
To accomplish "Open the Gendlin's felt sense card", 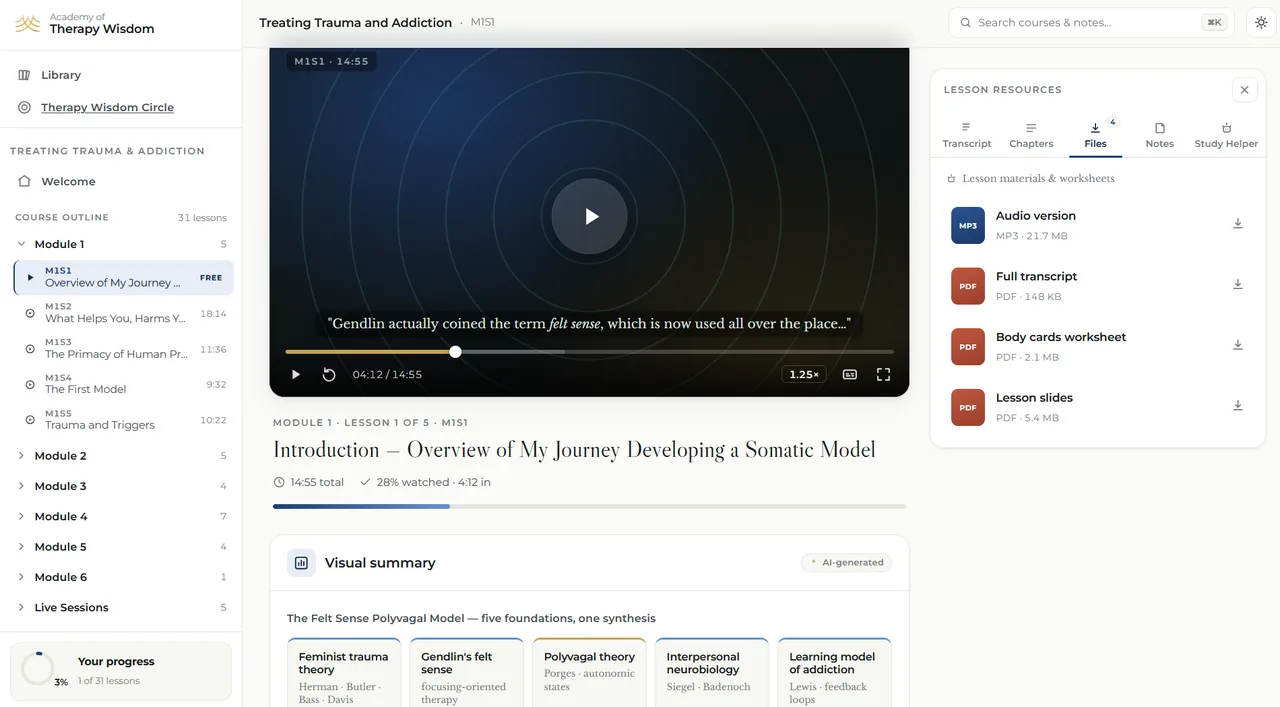I will (x=466, y=673).
